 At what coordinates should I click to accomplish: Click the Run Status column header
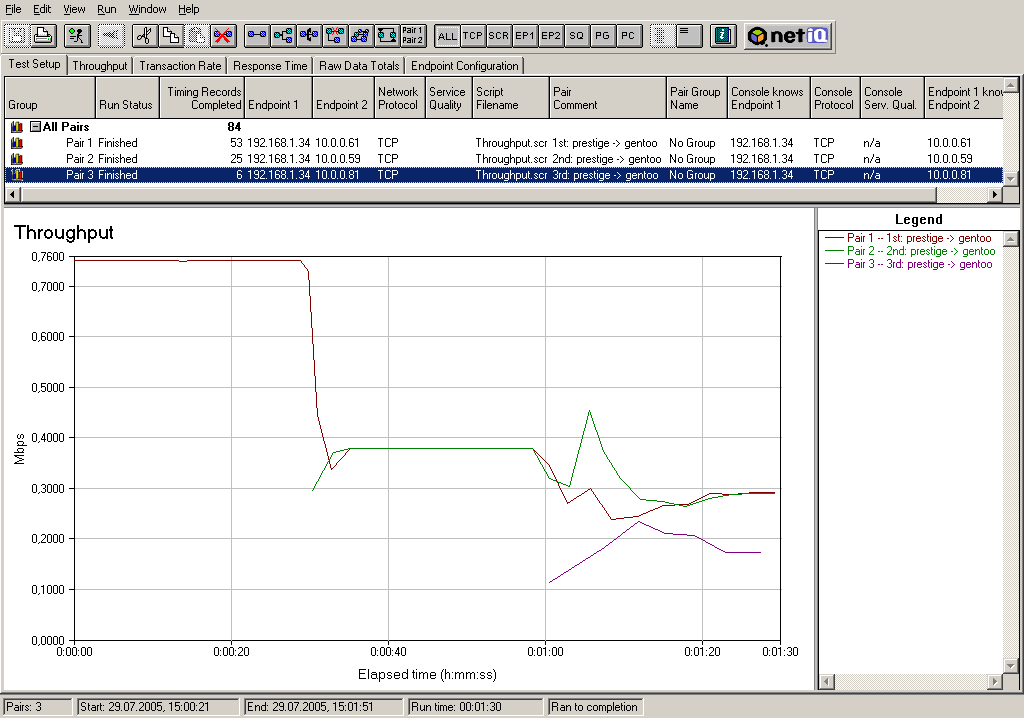(127, 98)
